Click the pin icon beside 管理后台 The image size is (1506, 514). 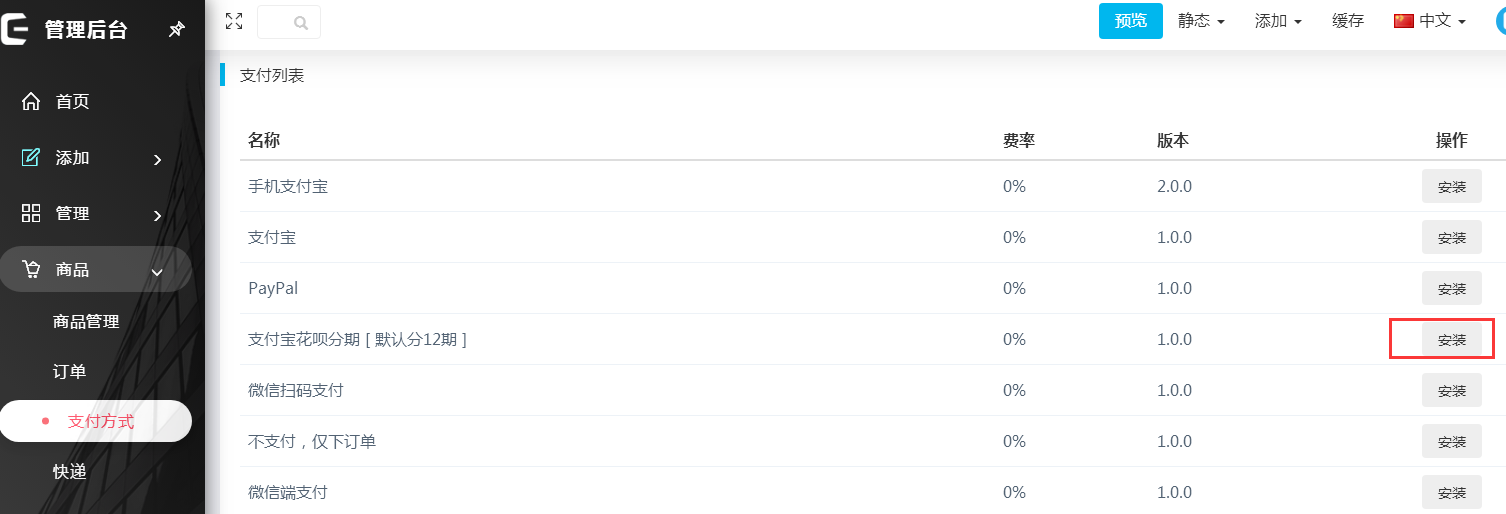coord(176,30)
